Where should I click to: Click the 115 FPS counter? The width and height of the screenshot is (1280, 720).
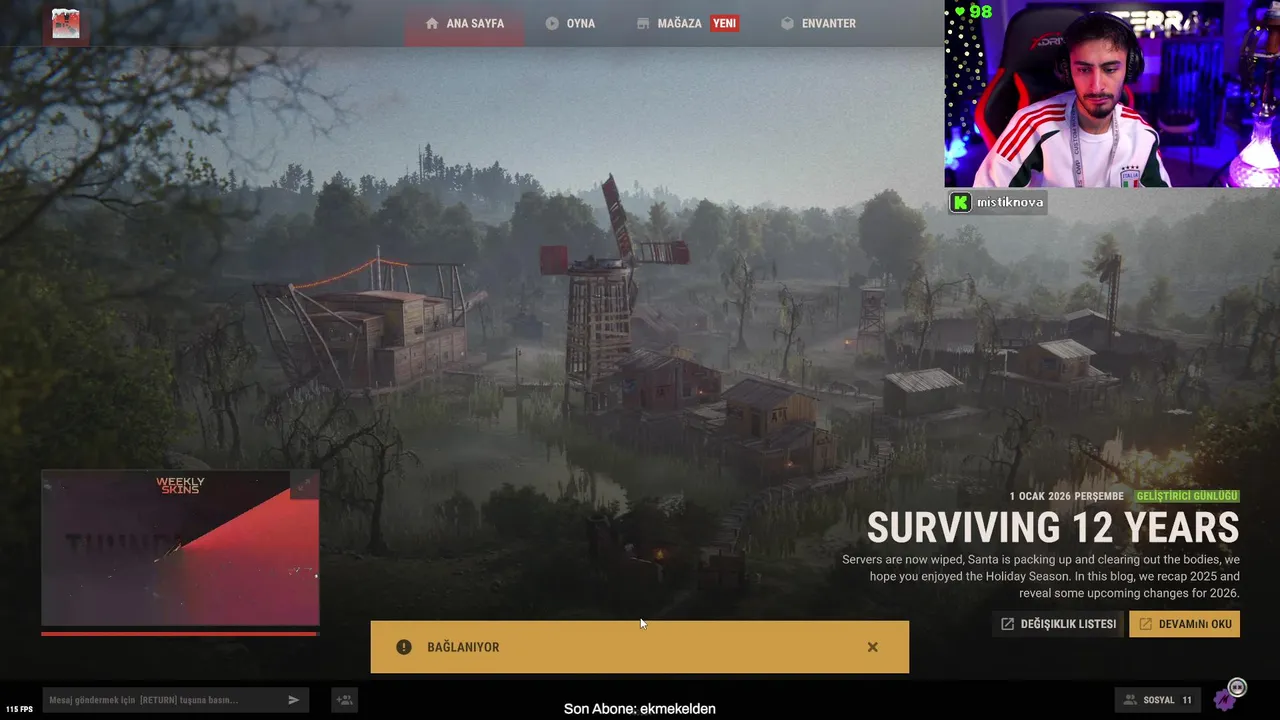coord(19,709)
